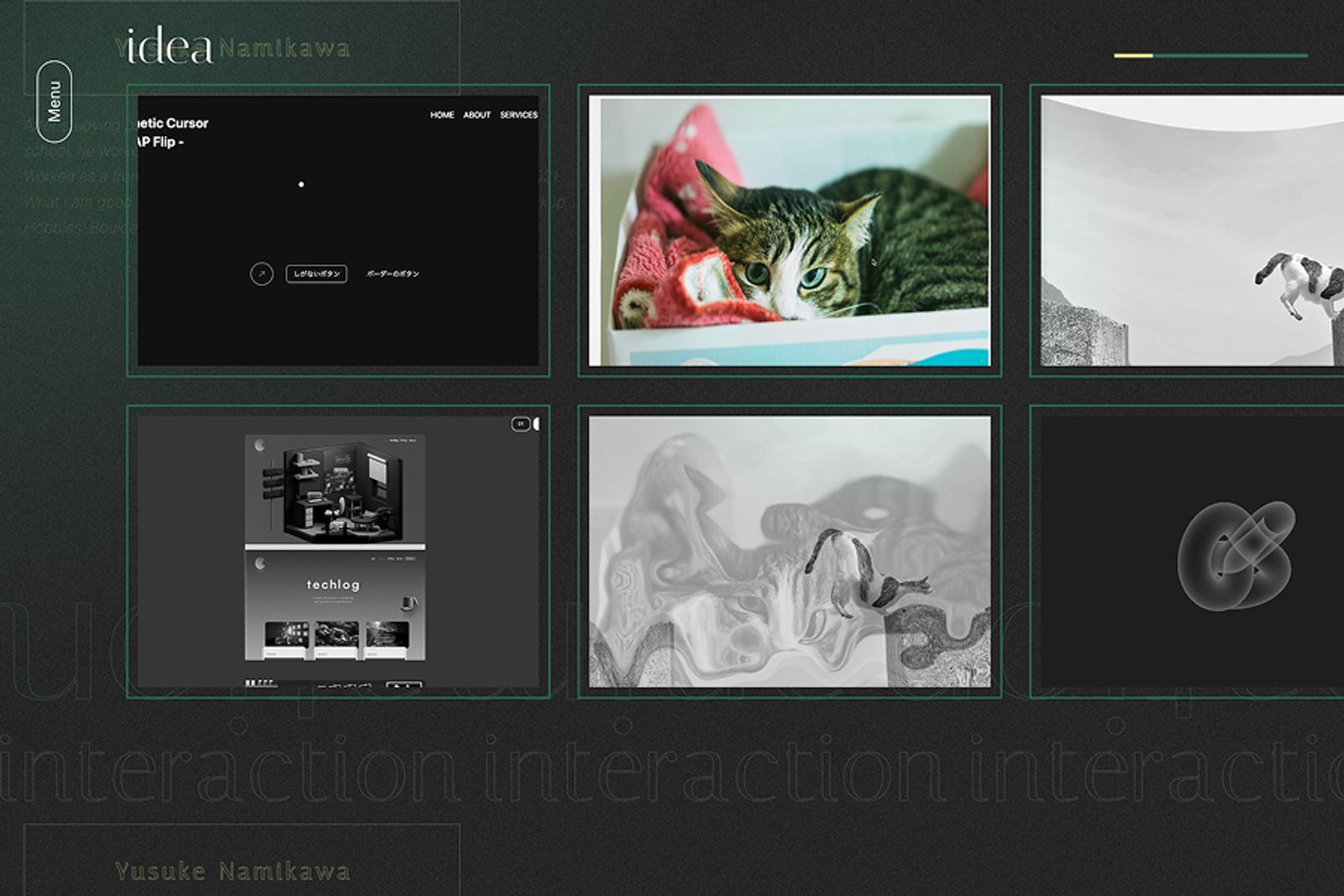Click the outlined しがないボタン button
This screenshot has width=1344, height=896.
[317, 274]
